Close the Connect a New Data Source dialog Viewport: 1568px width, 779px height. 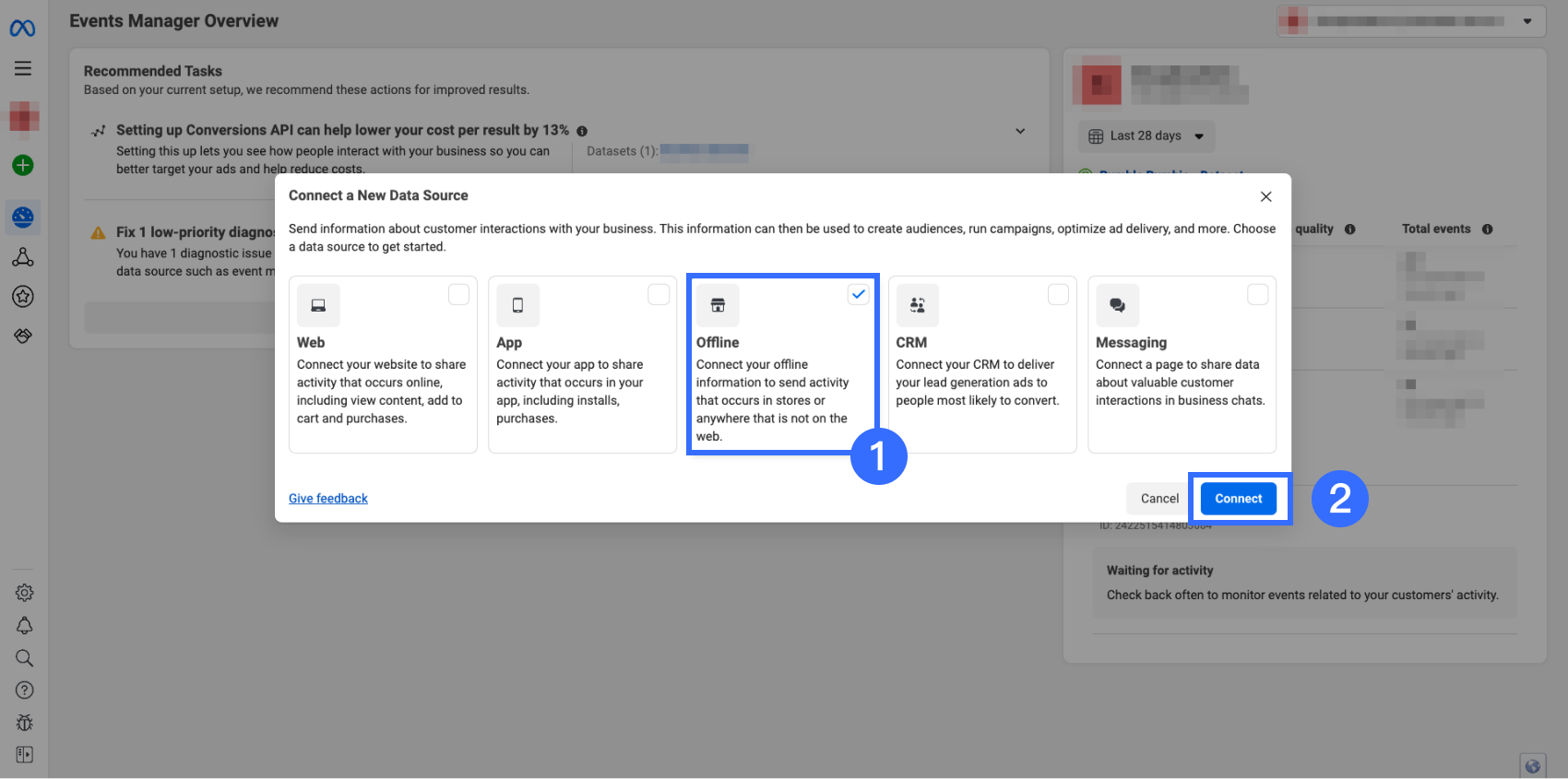point(1266,196)
